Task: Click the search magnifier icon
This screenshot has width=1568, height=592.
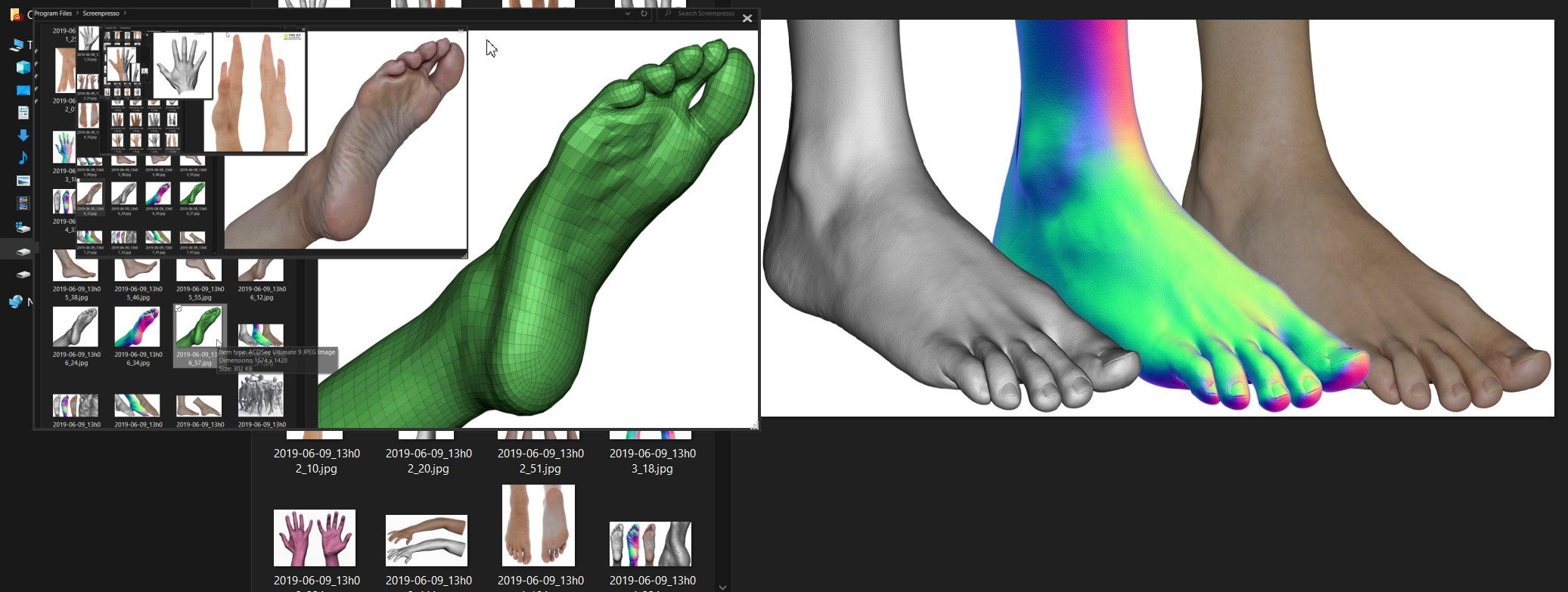Action: click(667, 14)
